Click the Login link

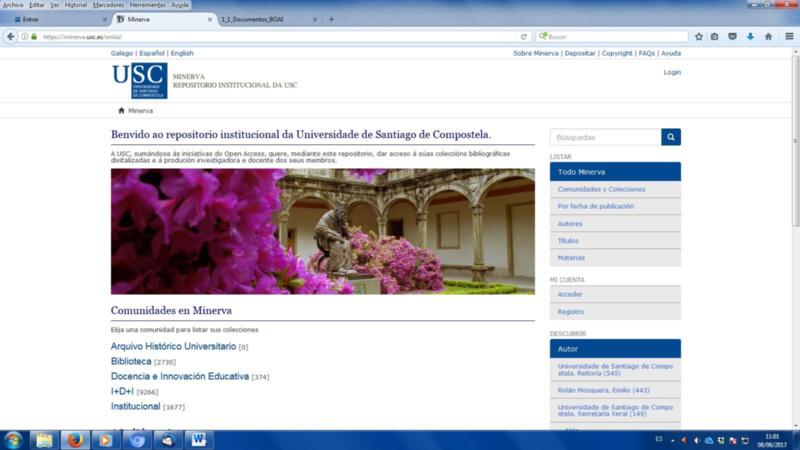pos(672,72)
